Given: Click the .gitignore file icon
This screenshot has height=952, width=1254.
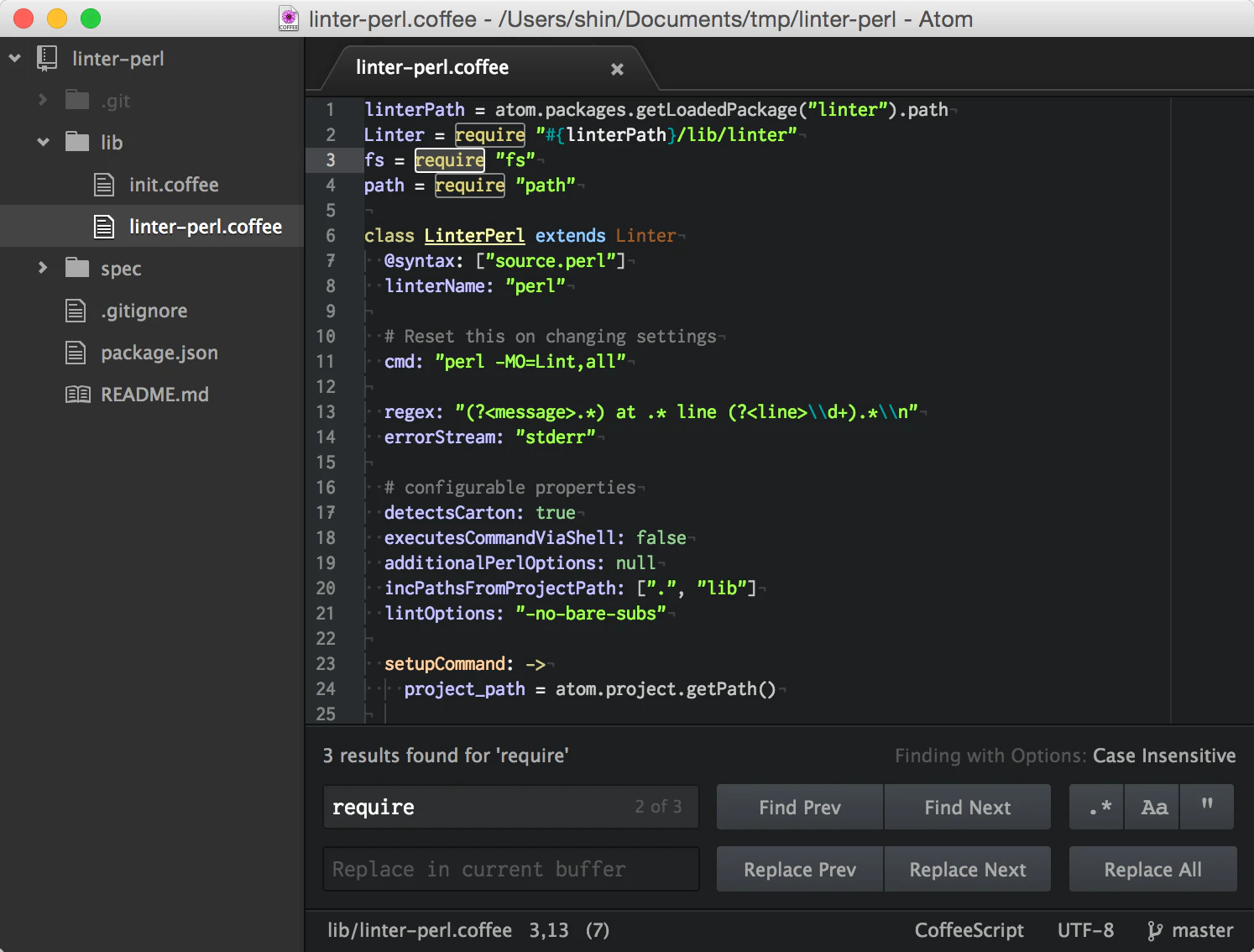Looking at the screenshot, I should tap(76, 311).
